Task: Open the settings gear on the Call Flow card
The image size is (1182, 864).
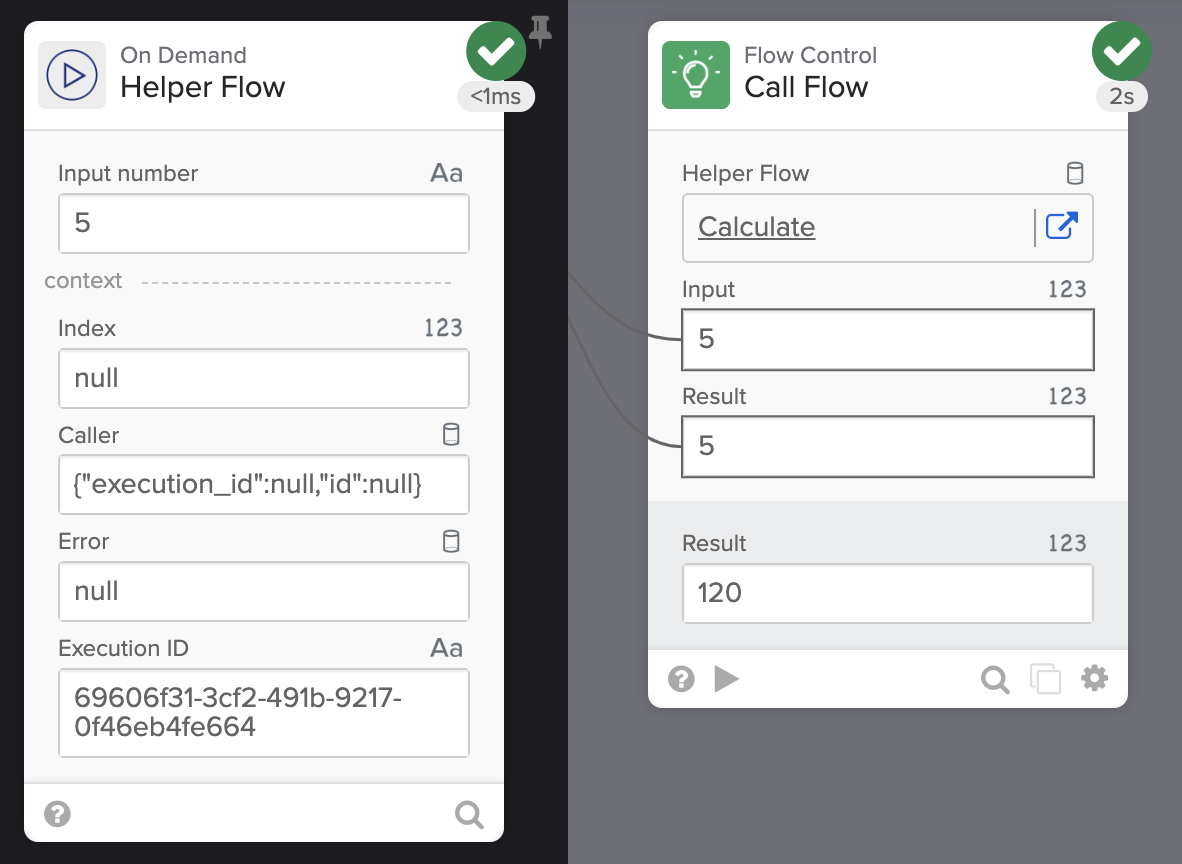Action: 1094,679
